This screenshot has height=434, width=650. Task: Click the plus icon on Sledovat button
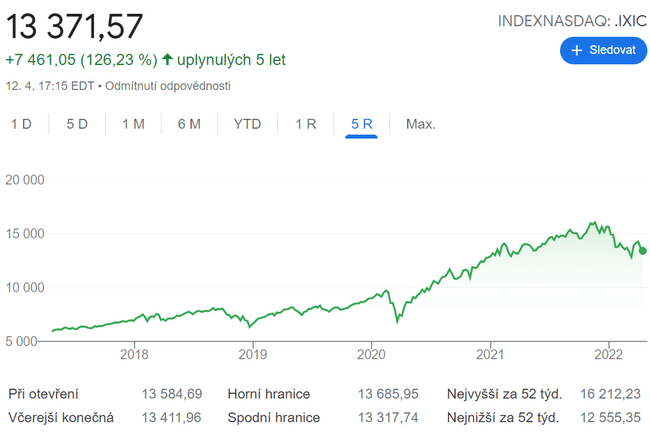pyautogui.click(x=577, y=50)
